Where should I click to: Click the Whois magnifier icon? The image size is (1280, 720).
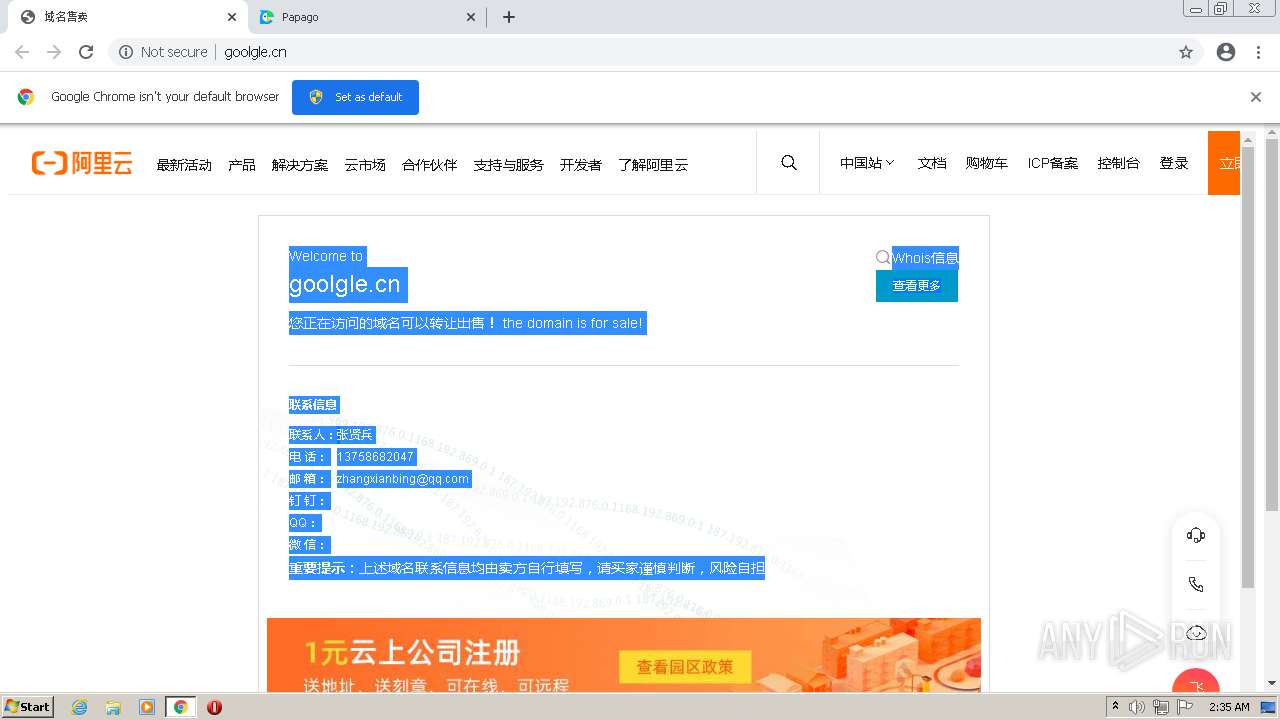pos(883,258)
